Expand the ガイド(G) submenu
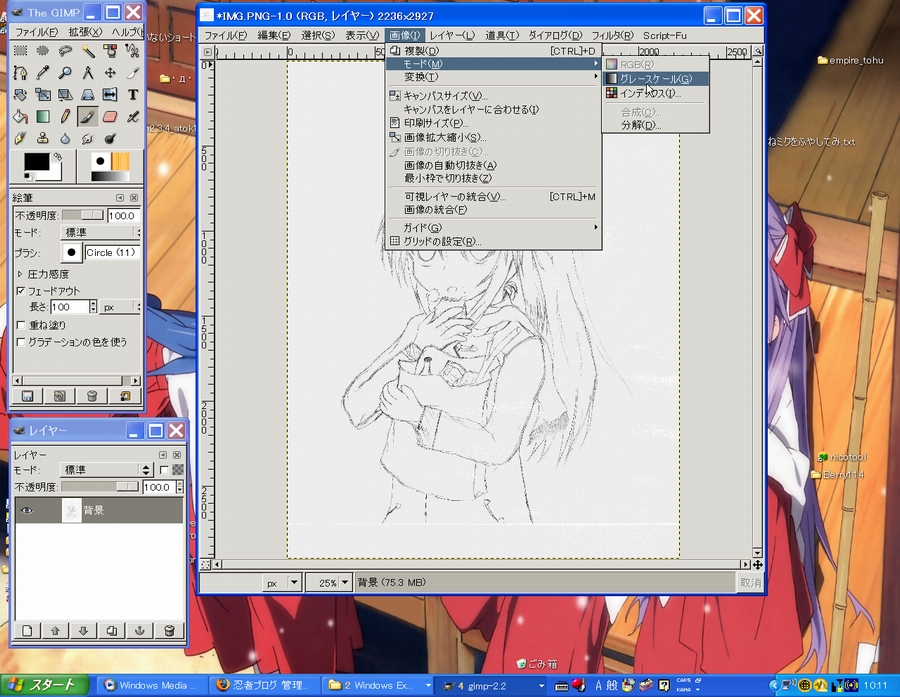This screenshot has width=900, height=697. [x=494, y=227]
